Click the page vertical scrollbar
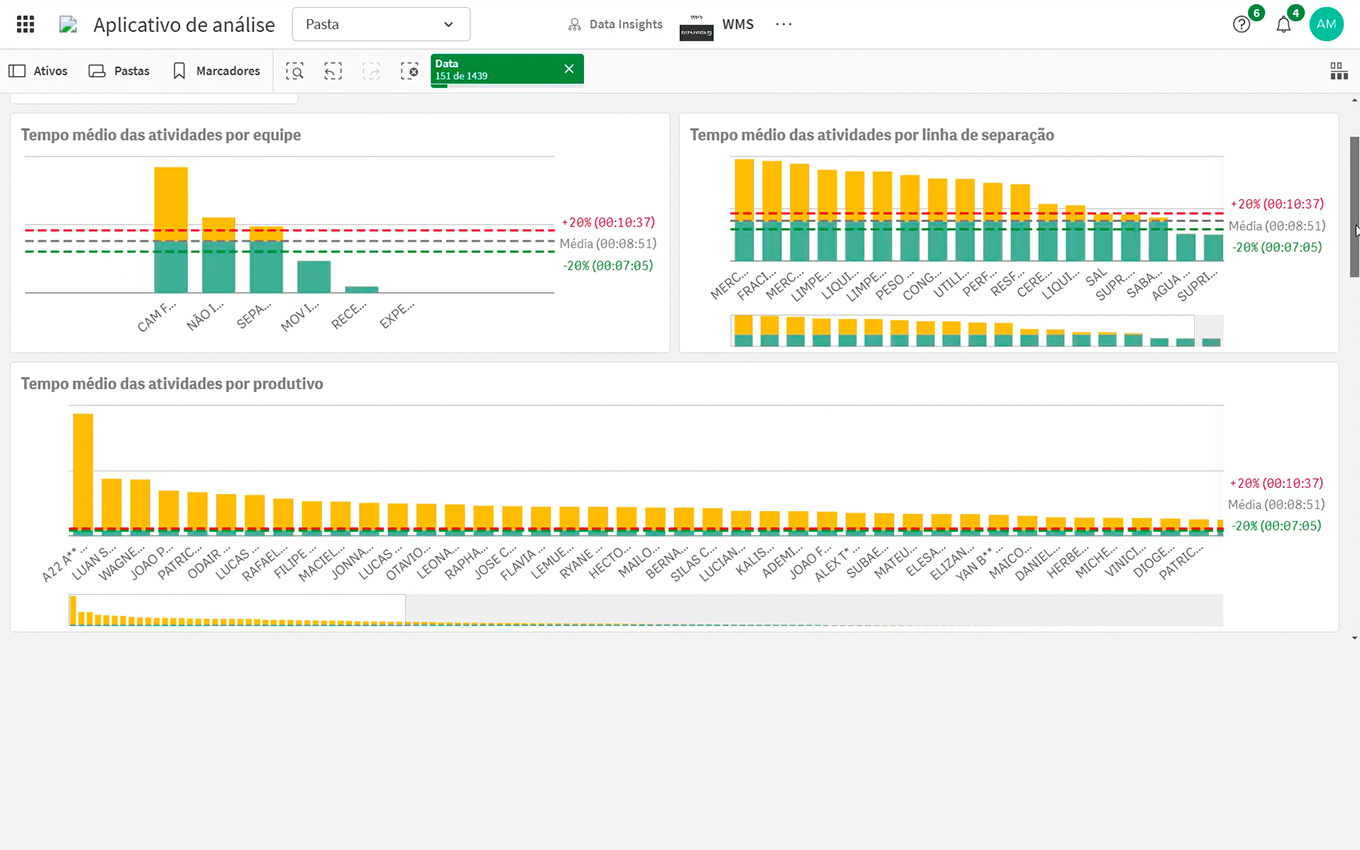The image size is (1360, 850). pyautogui.click(x=1354, y=206)
